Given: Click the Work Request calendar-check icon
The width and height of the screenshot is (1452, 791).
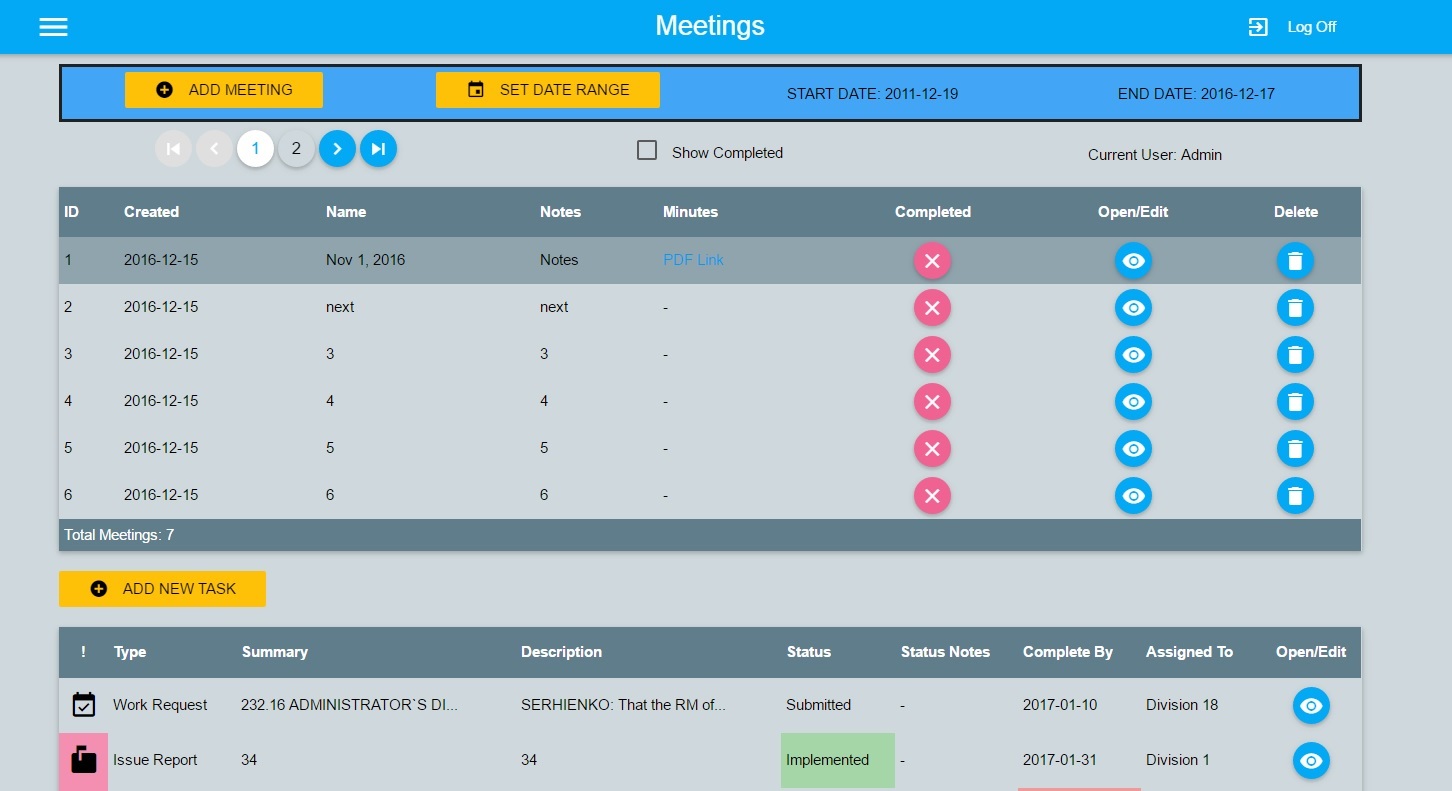Looking at the screenshot, I should pyautogui.click(x=84, y=705).
